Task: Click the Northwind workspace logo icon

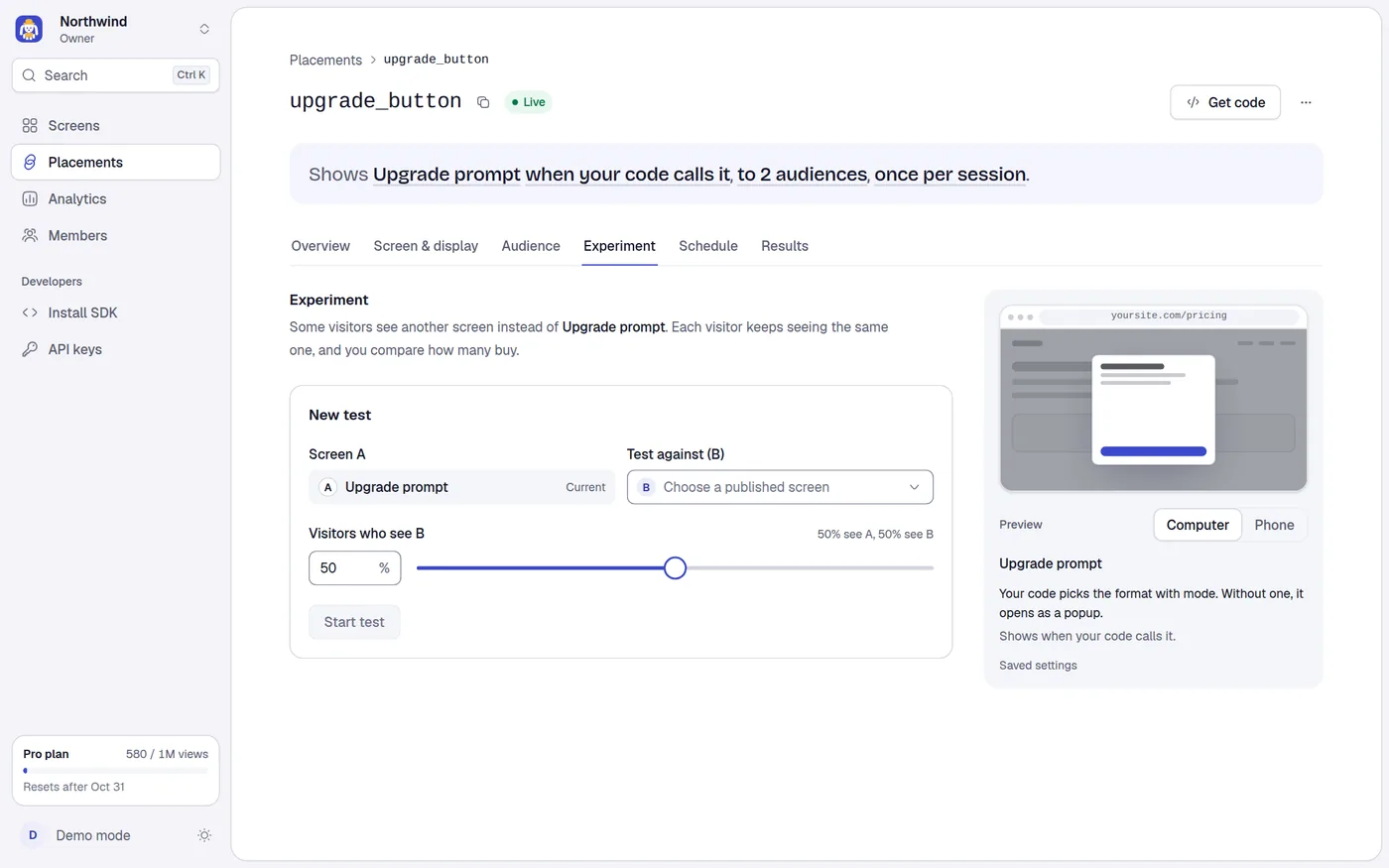Action: tap(29, 29)
